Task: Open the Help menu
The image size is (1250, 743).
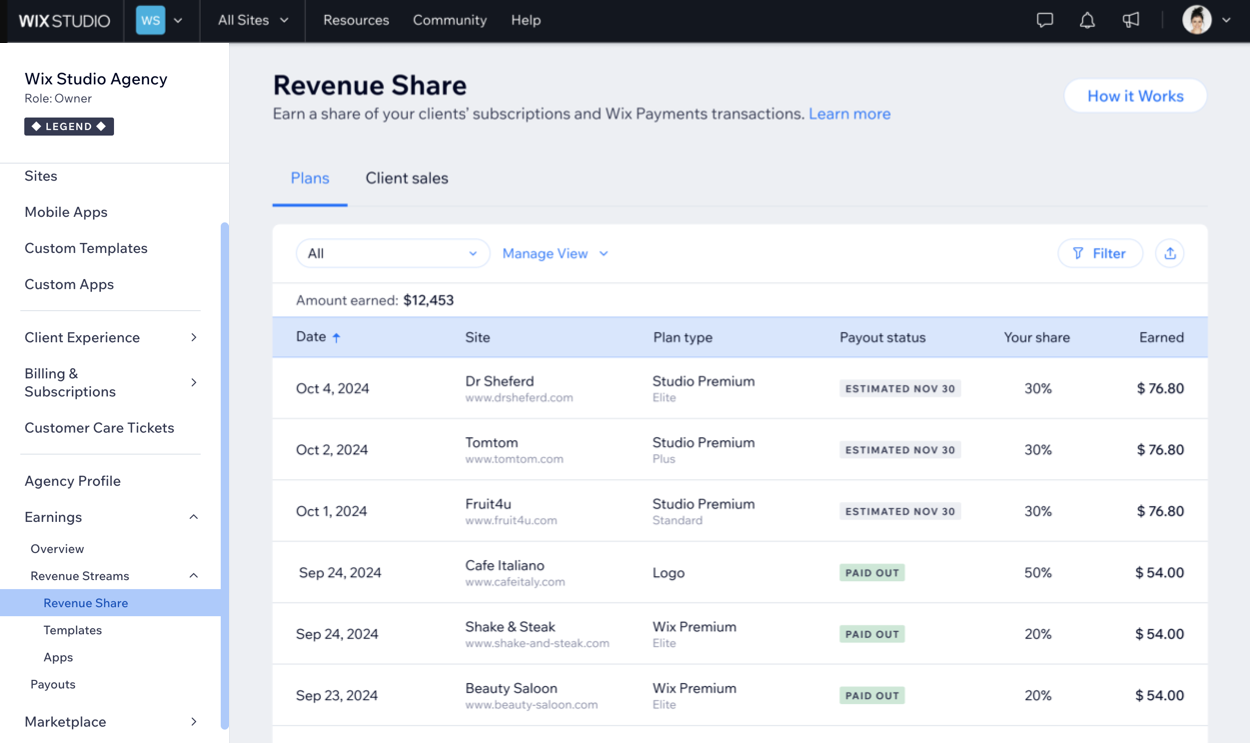Action: [x=526, y=20]
